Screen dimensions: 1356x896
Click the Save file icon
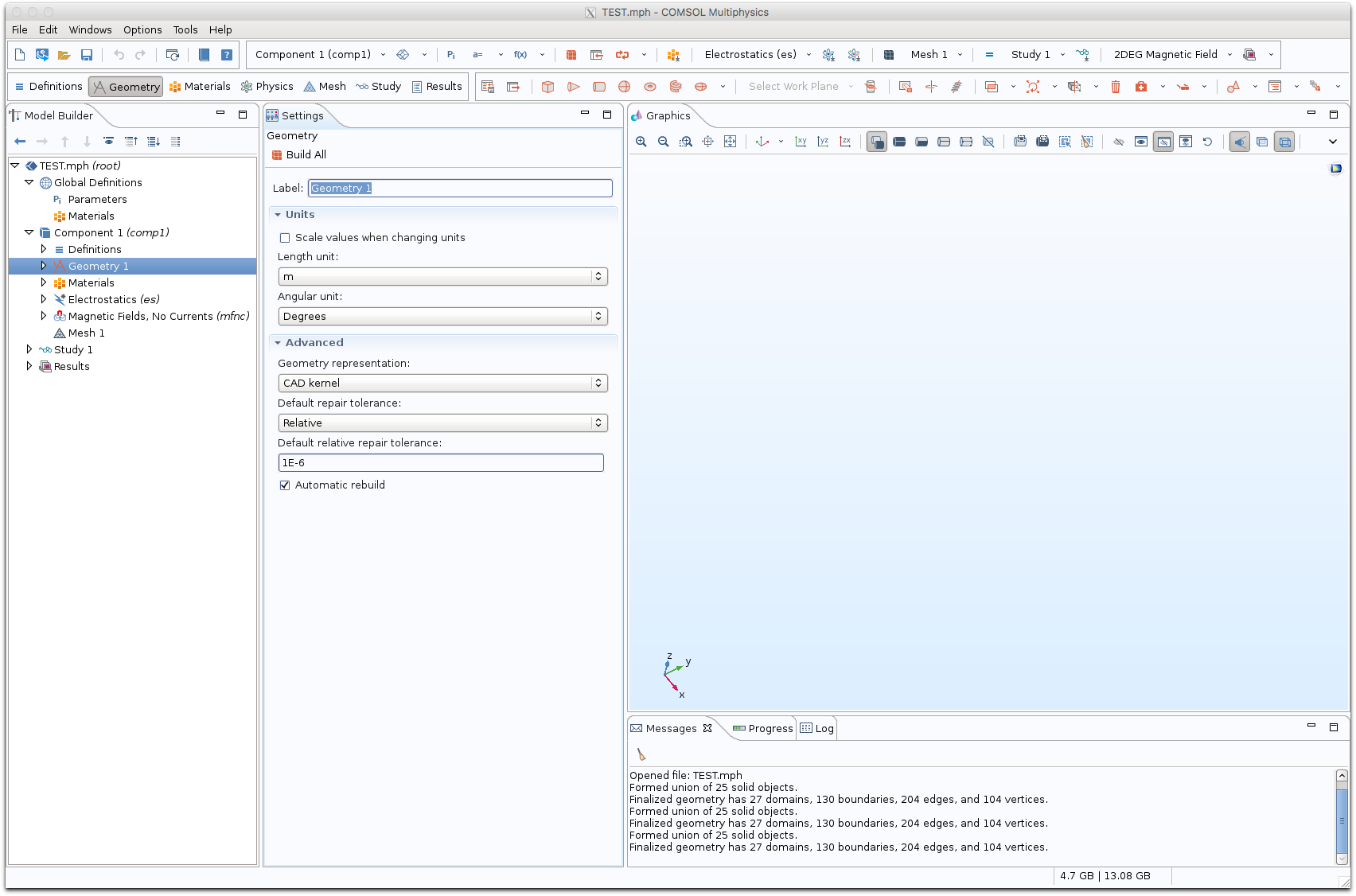click(87, 55)
